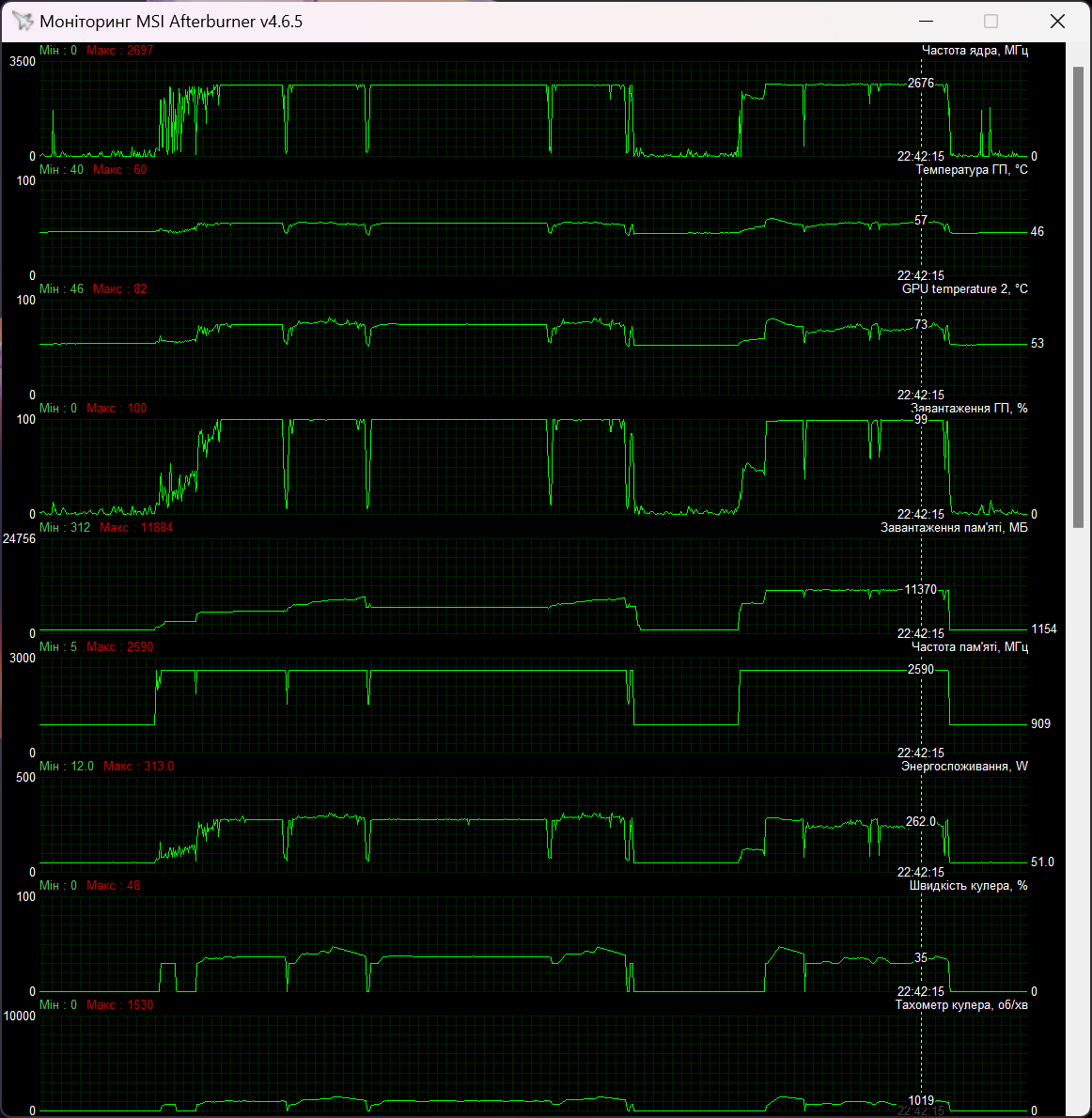Click the 'Мін : 312' memory usage value
Viewport: 1092px width, 1118px height.
click(65, 528)
